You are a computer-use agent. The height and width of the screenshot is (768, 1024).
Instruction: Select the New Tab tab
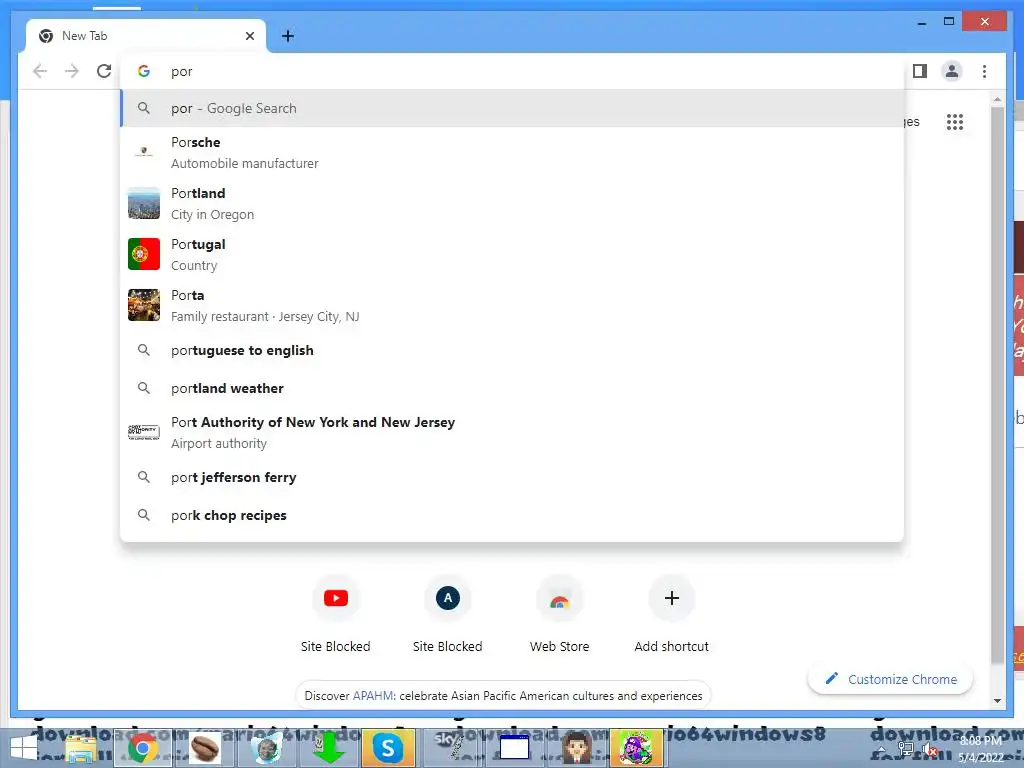[145, 36]
